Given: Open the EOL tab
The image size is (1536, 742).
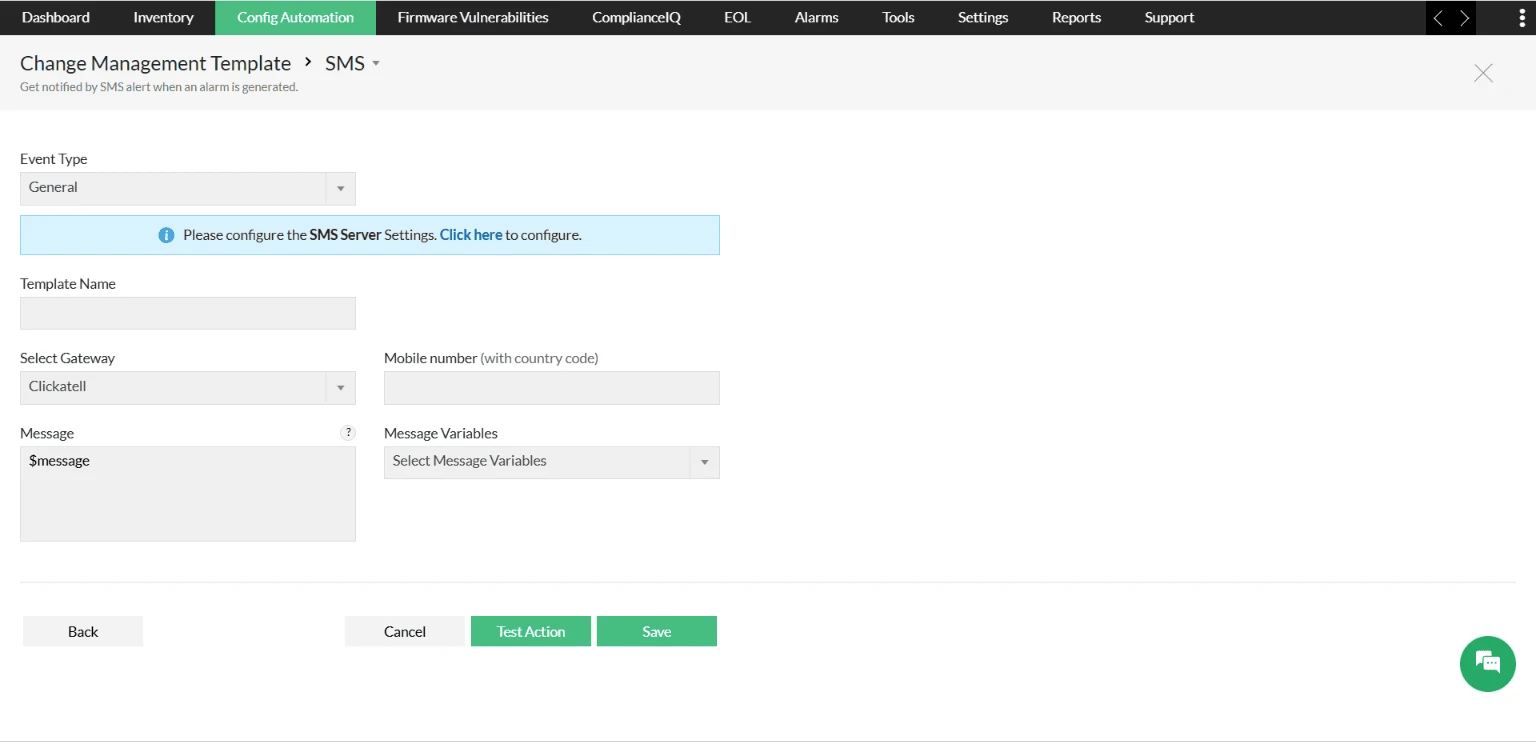Looking at the screenshot, I should (x=737, y=18).
